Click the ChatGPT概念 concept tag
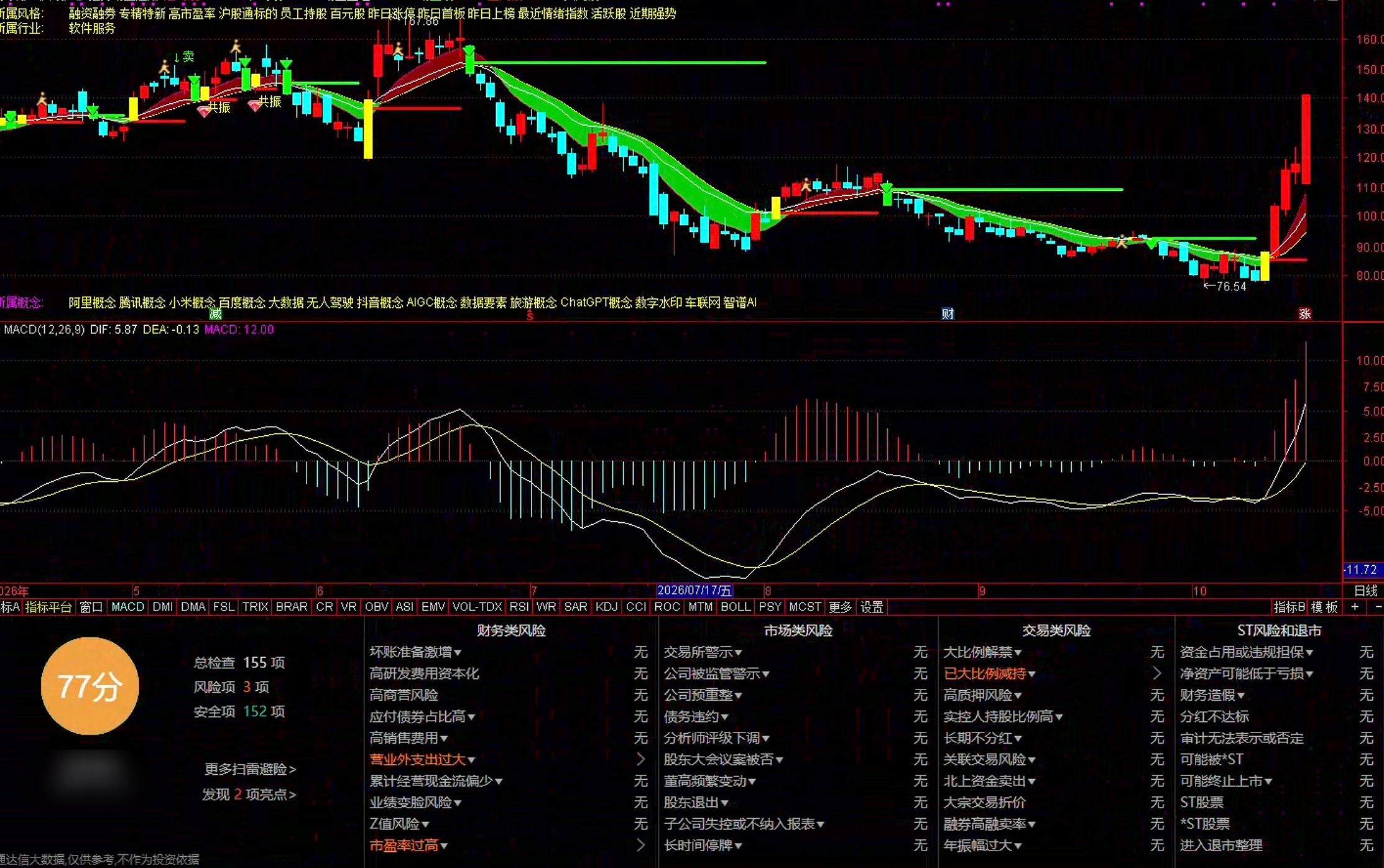 pos(596,303)
